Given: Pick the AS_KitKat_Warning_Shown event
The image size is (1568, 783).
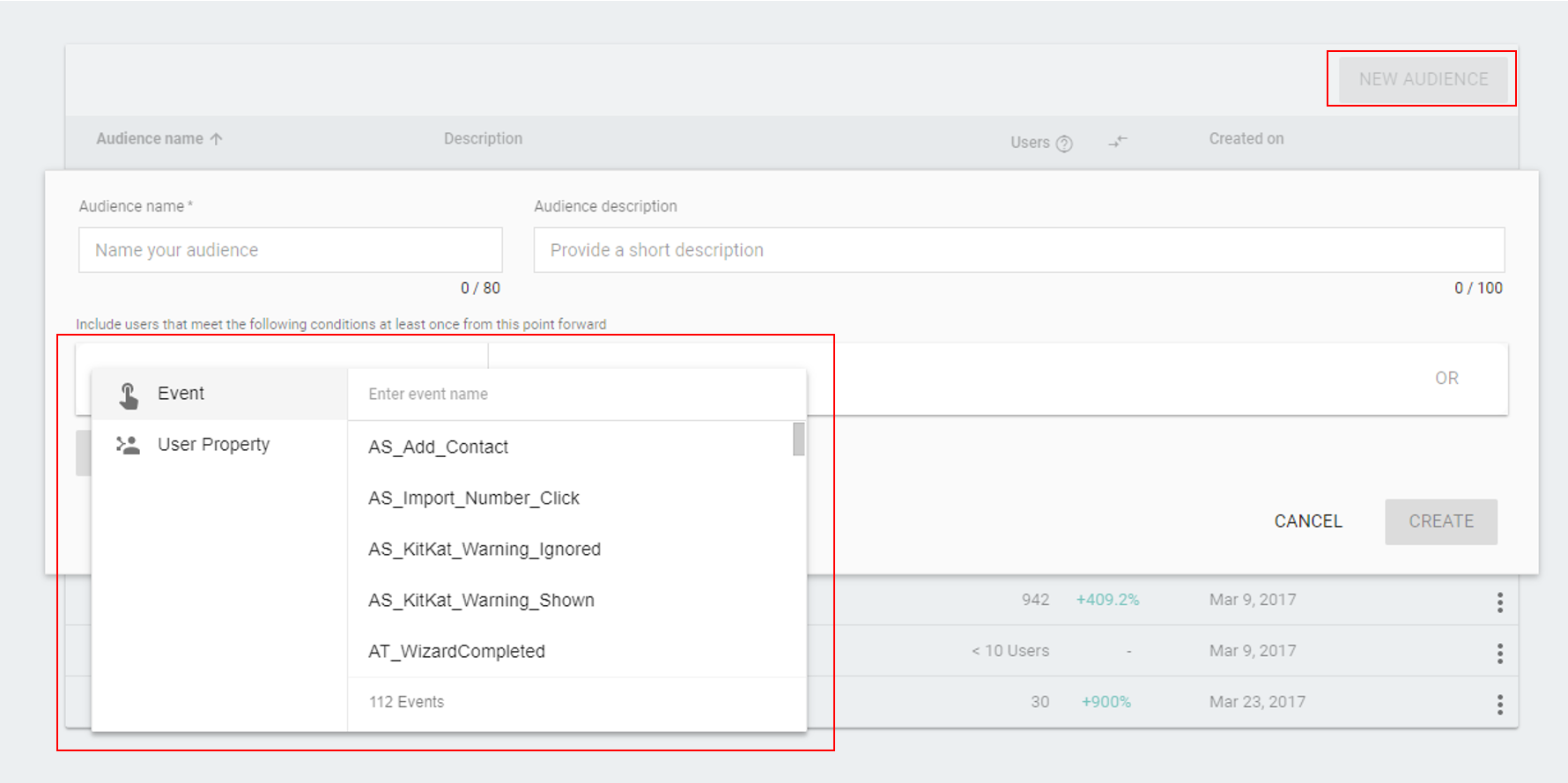Looking at the screenshot, I should coord(481,601).
